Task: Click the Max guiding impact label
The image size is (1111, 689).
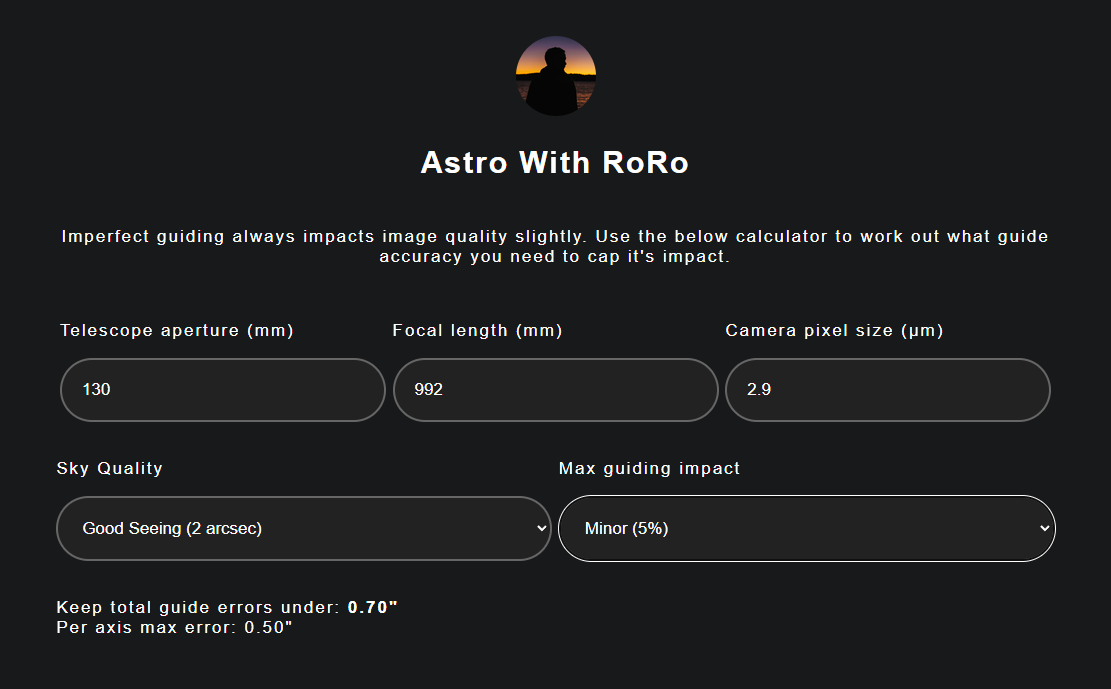Action: point(649,468)
